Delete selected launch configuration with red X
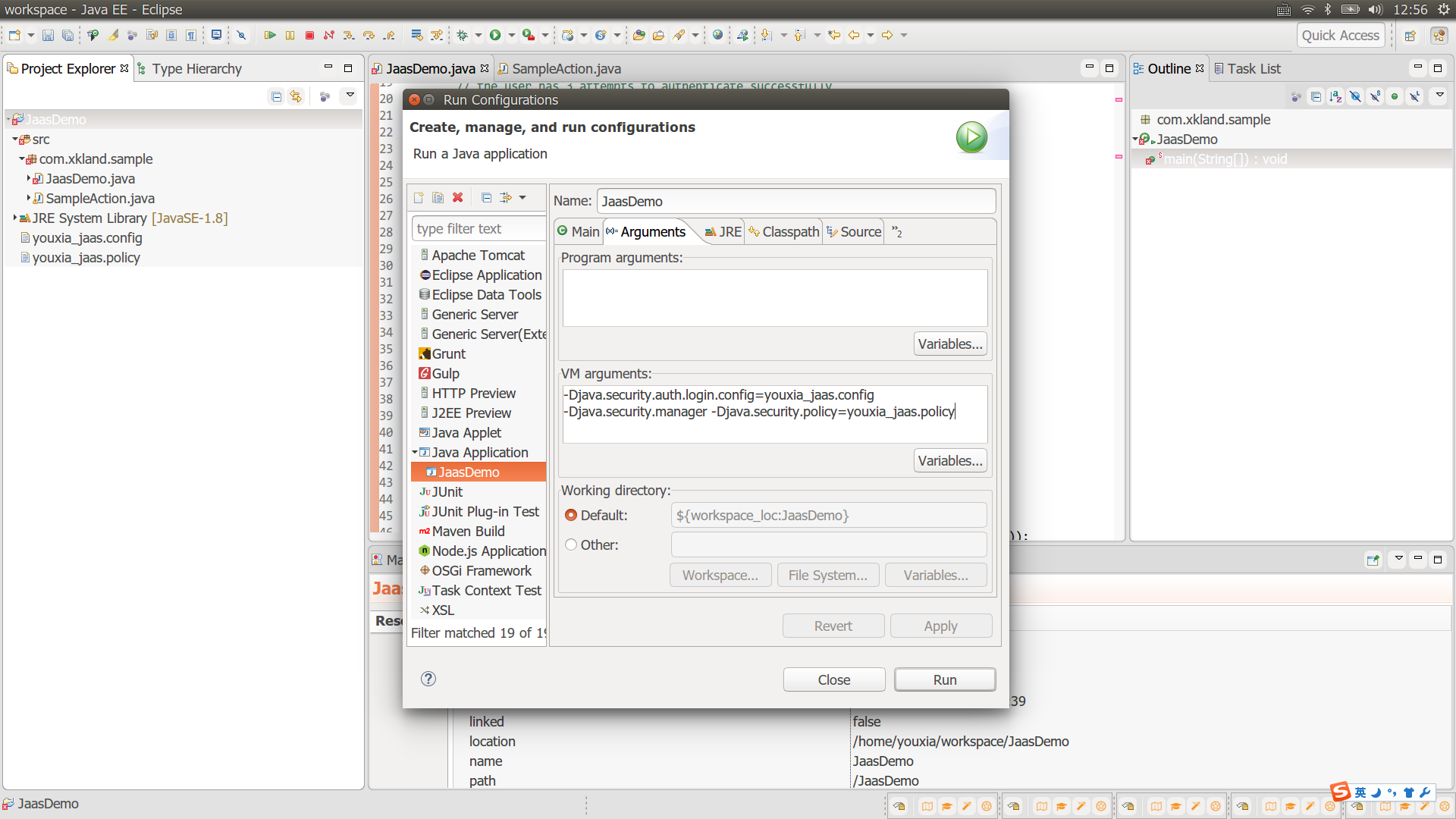Viewport: 1456px width, 819px height. [457, 198]
